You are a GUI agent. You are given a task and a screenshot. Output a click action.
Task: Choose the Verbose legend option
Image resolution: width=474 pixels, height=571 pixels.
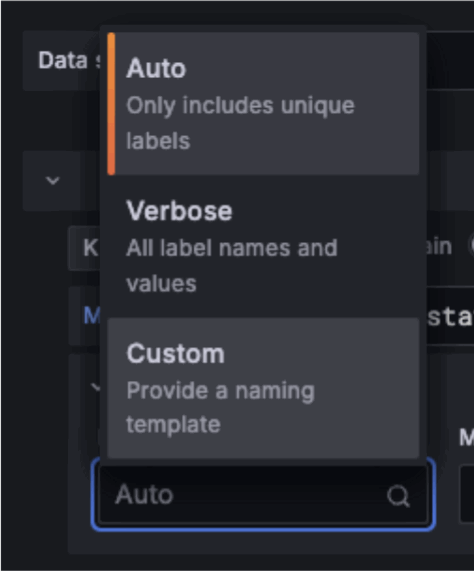coord(263,246)
